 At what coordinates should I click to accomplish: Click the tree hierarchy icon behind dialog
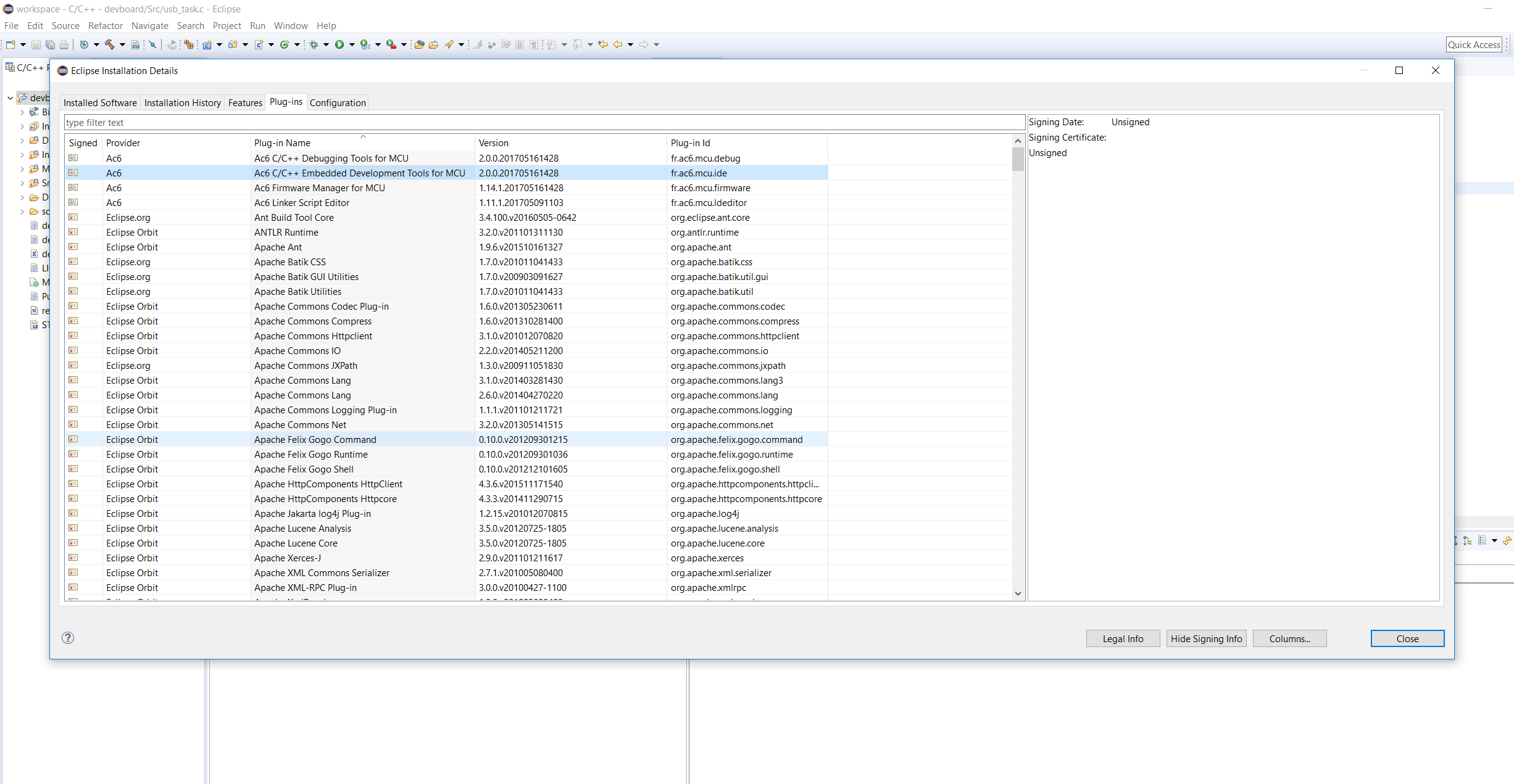(1467, 541)
